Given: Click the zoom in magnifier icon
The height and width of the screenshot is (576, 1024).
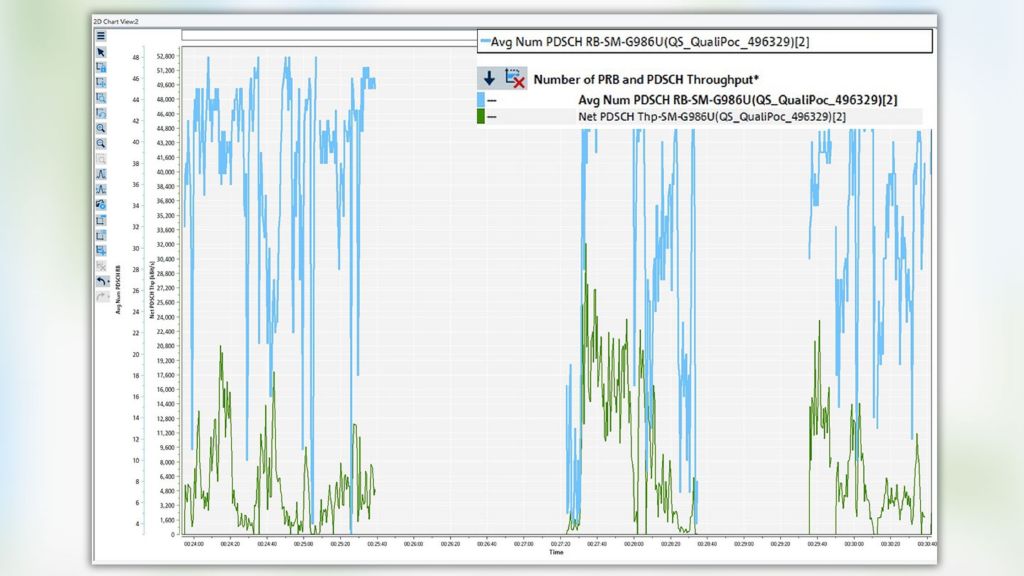Looking at the screenshot, I should 101,128.
